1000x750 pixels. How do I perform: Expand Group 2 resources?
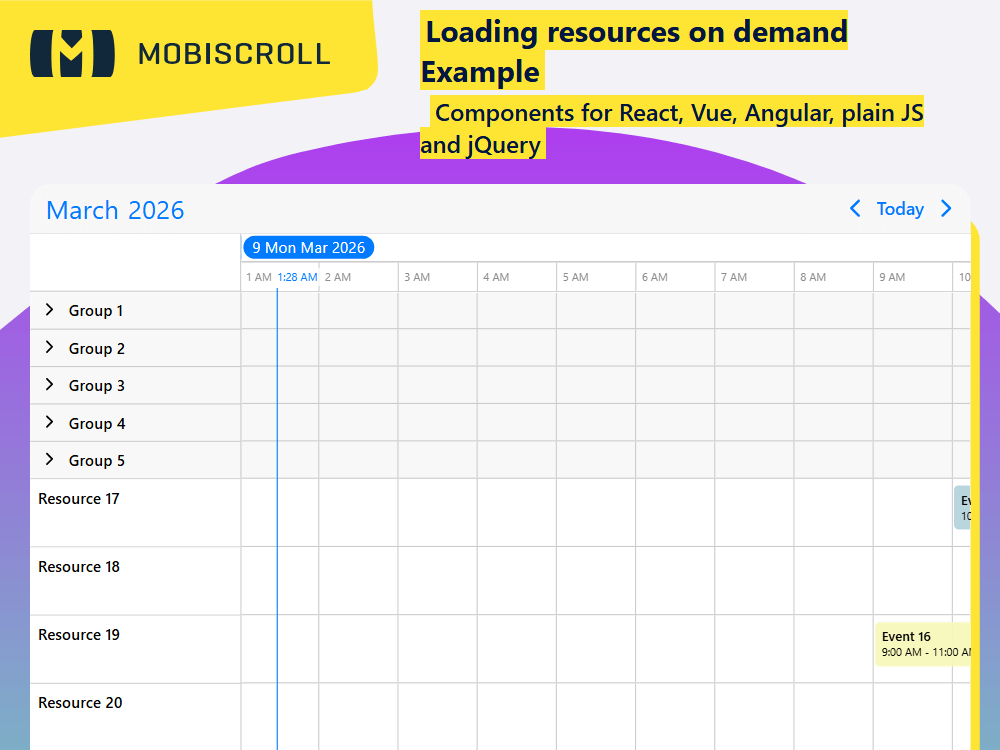click(x=49, y=348)
